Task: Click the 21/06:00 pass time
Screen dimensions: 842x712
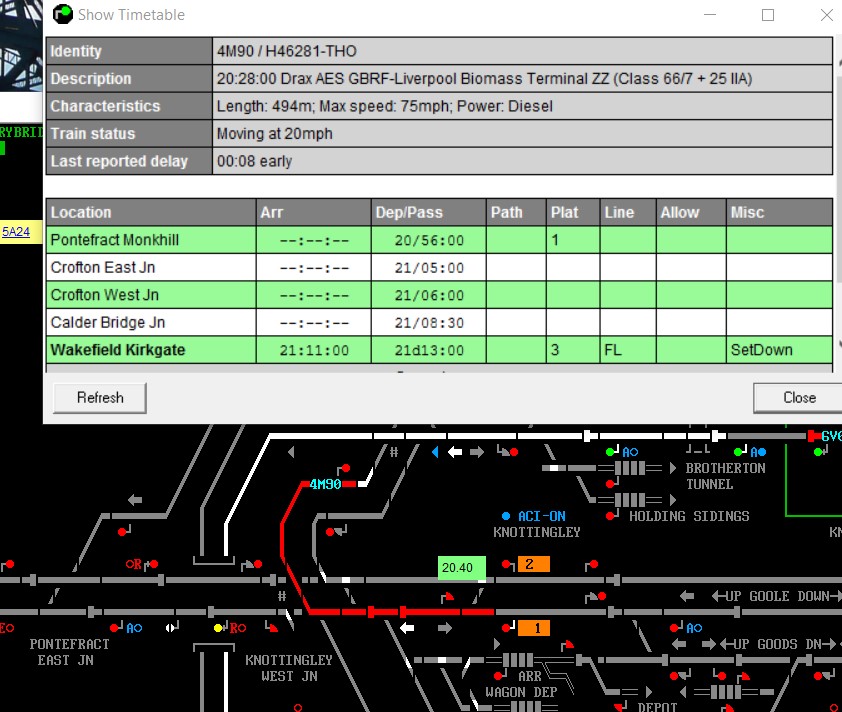Action: pyautogui.click(x=429, y=295)
